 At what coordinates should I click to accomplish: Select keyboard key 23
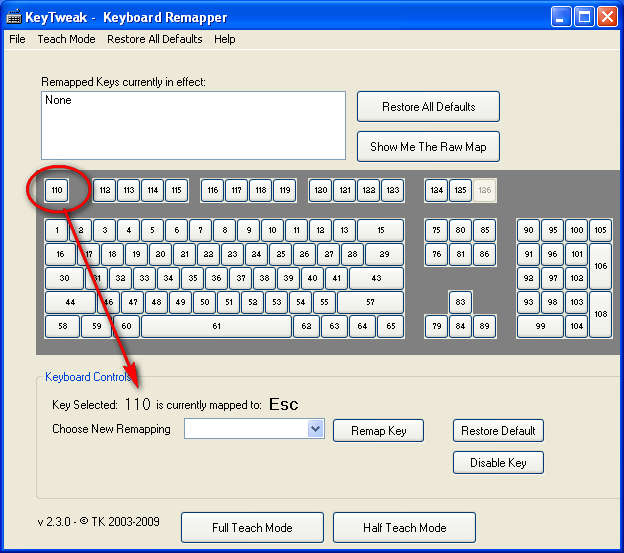coord(232,254)
